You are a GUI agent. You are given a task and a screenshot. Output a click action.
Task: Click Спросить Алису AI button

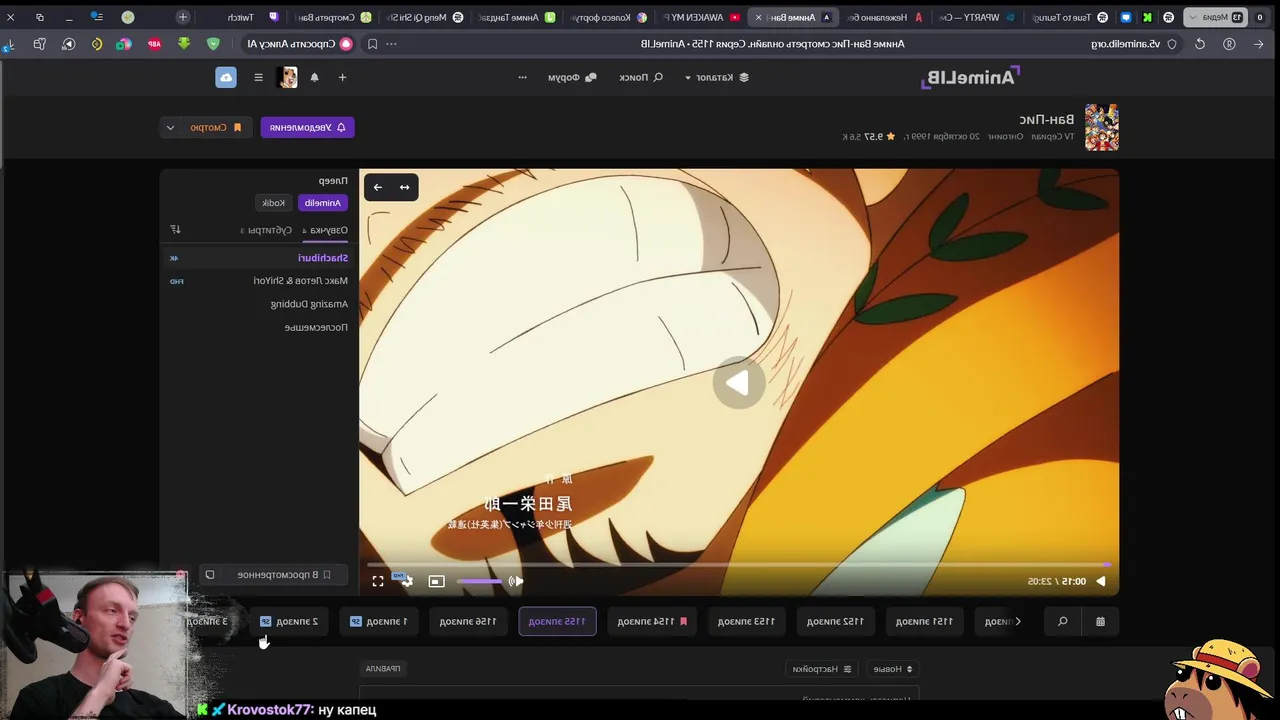300,44
